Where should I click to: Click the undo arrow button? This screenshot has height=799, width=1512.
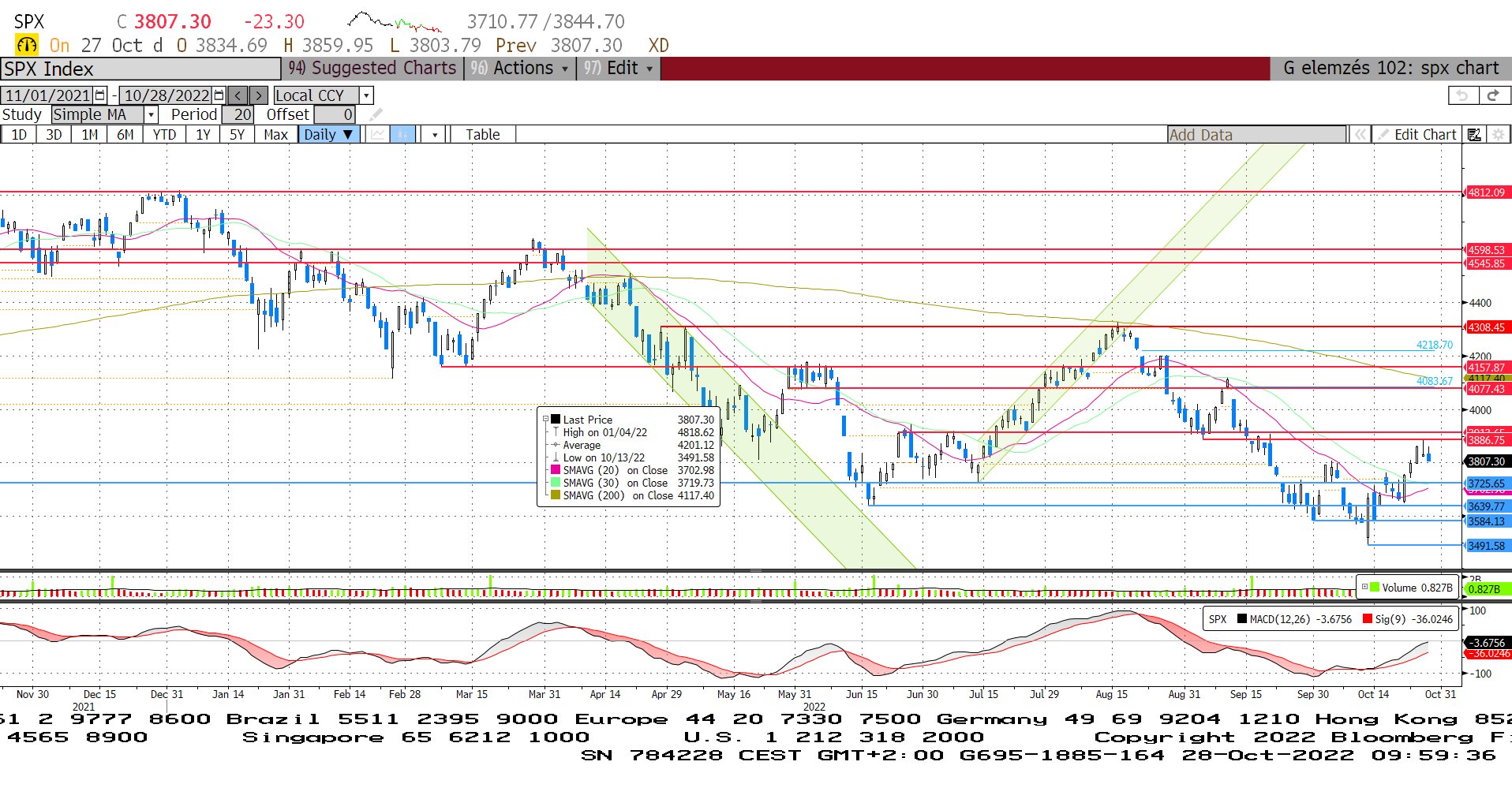point(1462,95)
